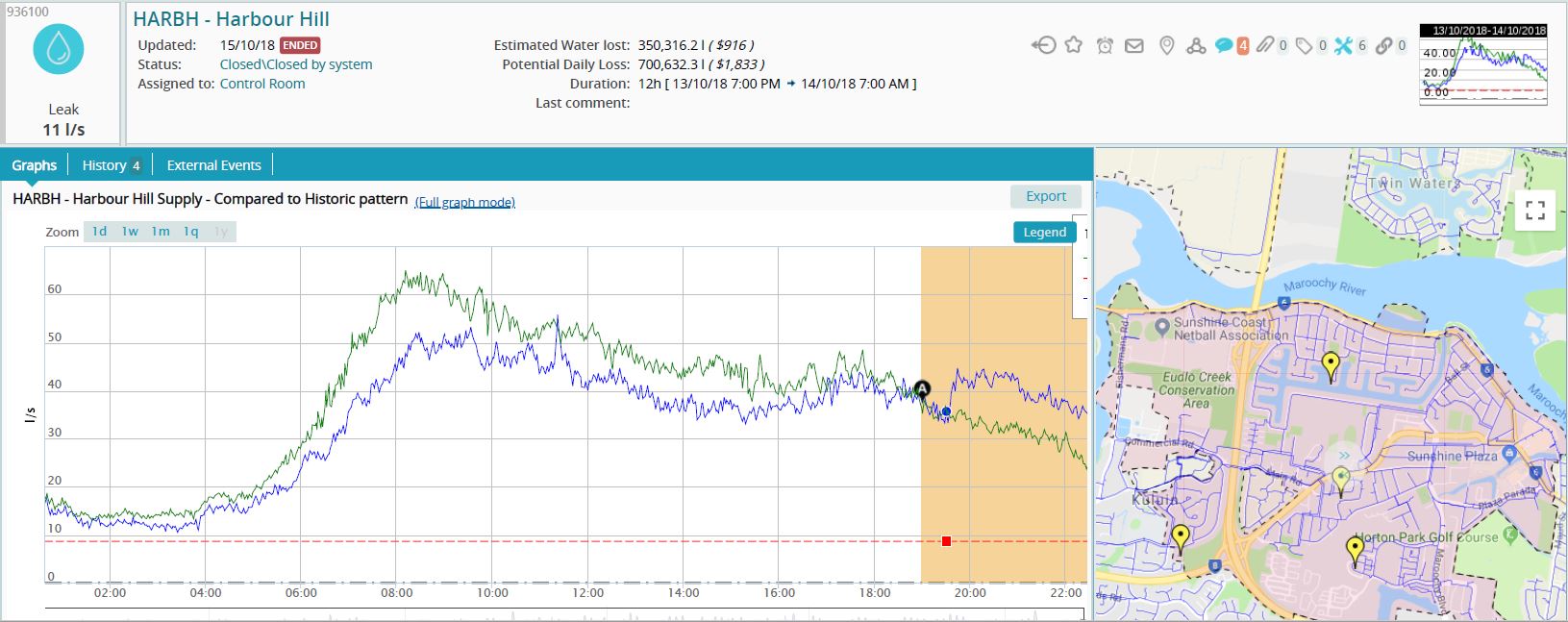Click the tag label icon
1568x622 pixels.
coord(1305,45)
